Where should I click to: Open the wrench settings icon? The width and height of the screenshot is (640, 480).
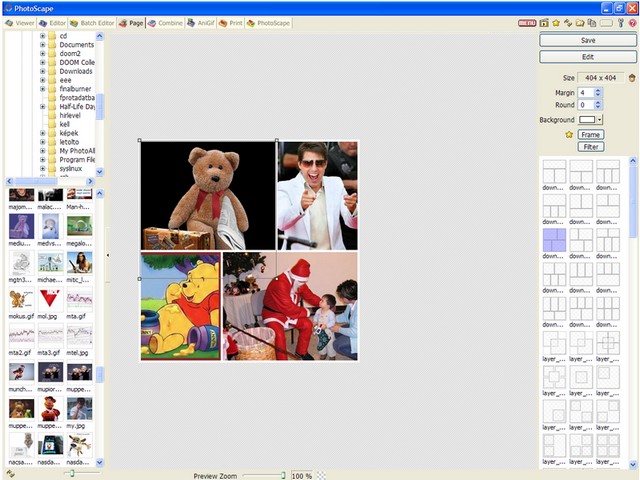[x=621, y=23]
